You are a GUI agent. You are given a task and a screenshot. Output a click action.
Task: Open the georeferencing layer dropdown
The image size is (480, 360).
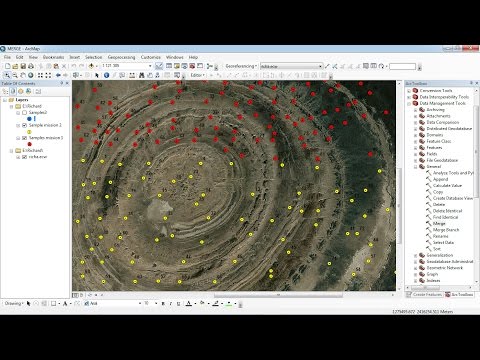click(x=320, y=66)
